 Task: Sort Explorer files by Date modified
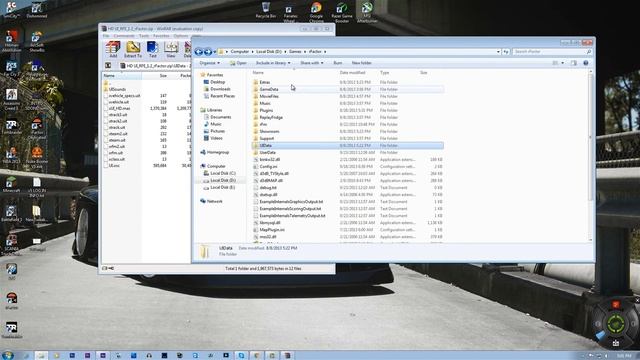352,73
